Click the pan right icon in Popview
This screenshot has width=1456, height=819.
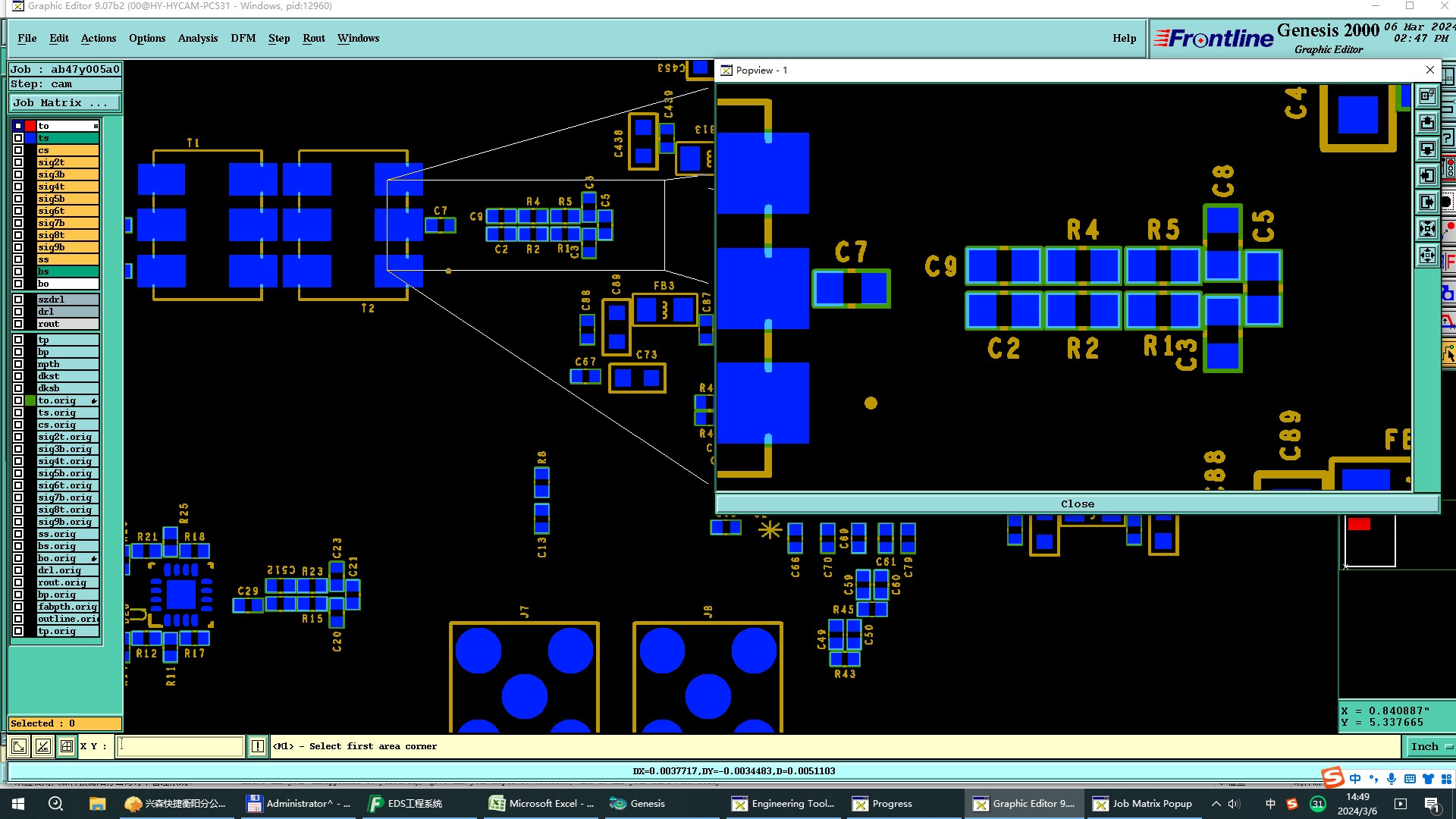pos(1427,202)
